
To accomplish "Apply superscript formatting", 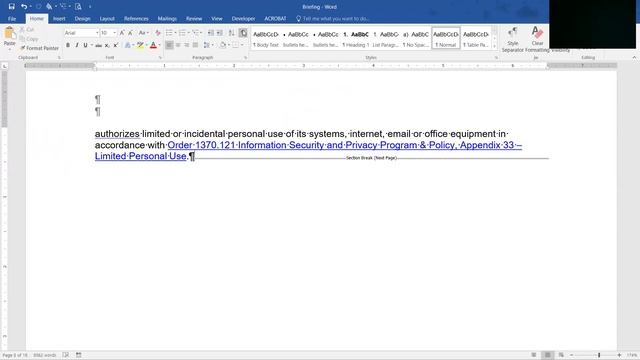I will pyautogui.click(x=116, y=45).
